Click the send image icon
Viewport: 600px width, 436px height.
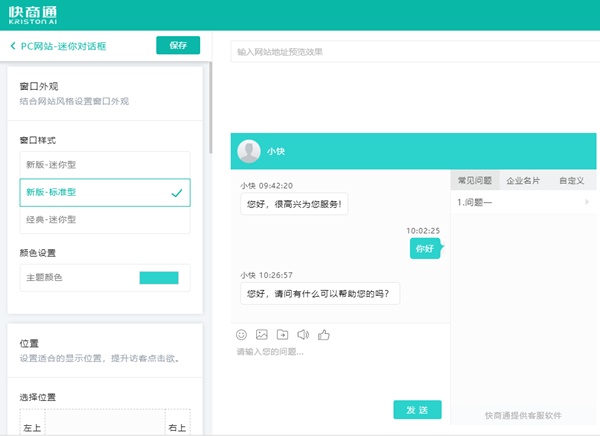pos(262,334)
